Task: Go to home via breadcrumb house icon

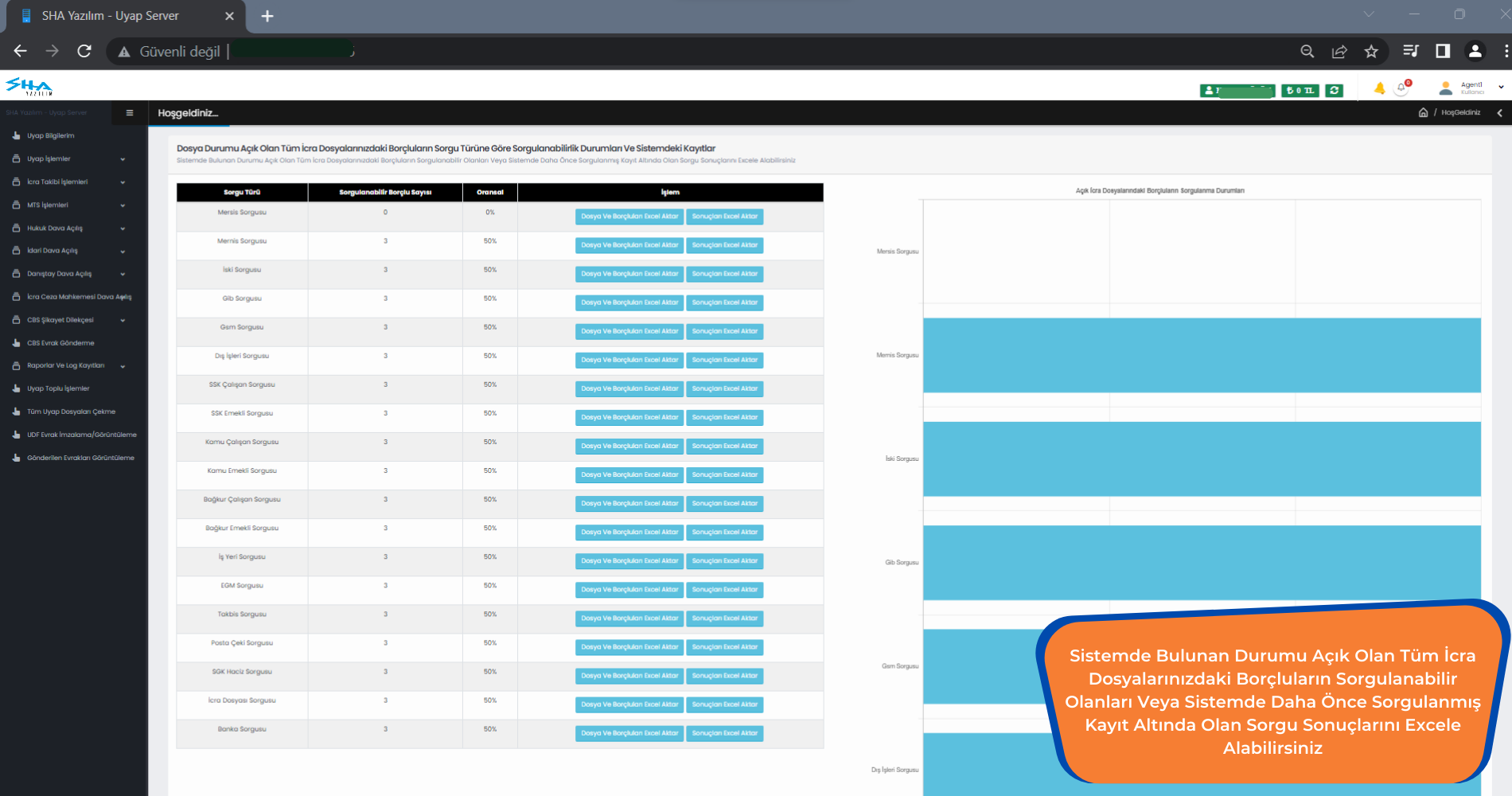Action: pos(1423,113)
